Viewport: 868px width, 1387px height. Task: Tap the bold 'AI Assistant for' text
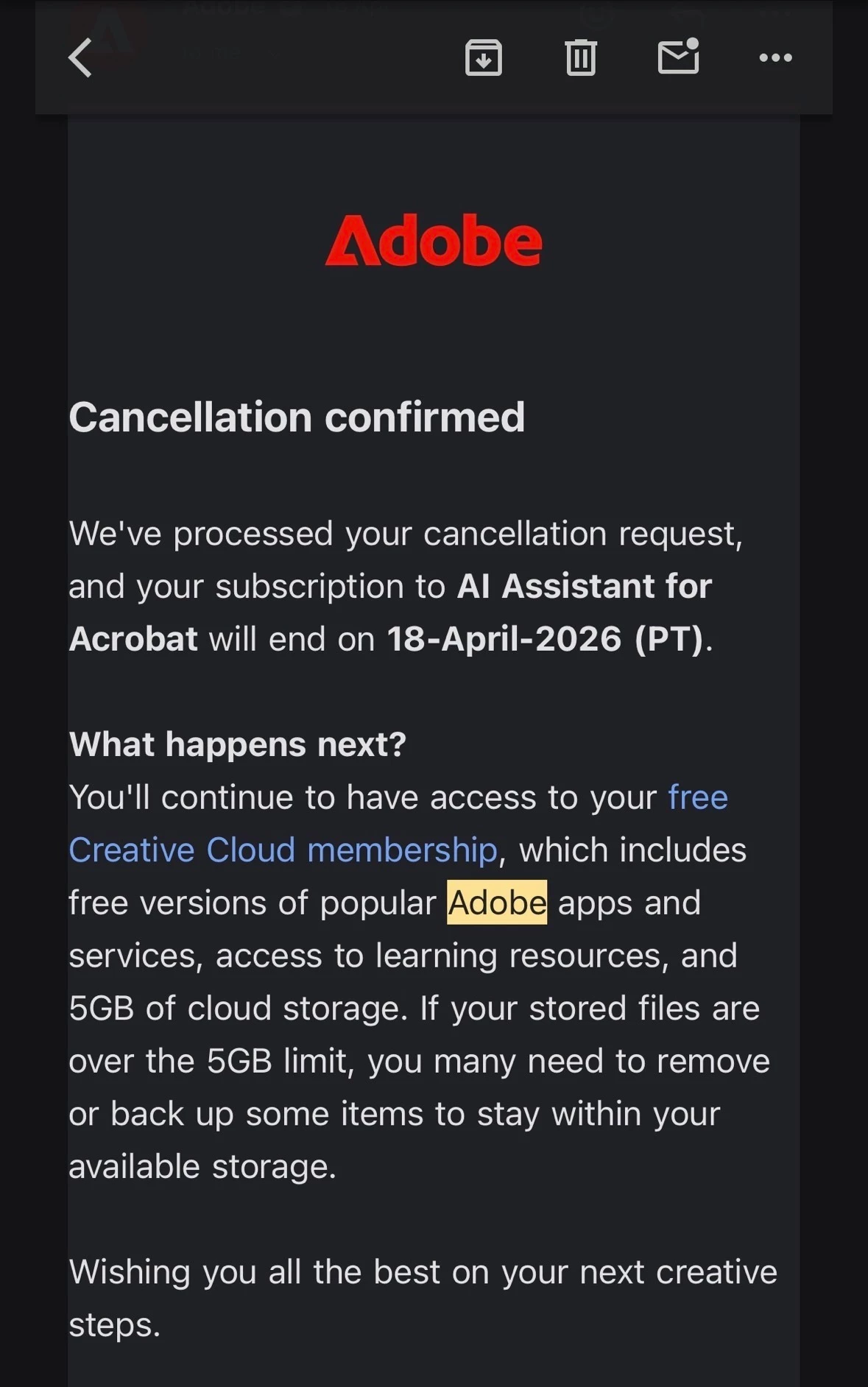click(x=585, y=587)
